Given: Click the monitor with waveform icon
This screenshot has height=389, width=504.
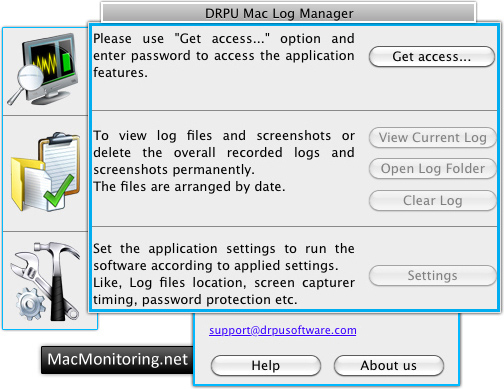Looking at the screenshot, I should click(43, 69).
